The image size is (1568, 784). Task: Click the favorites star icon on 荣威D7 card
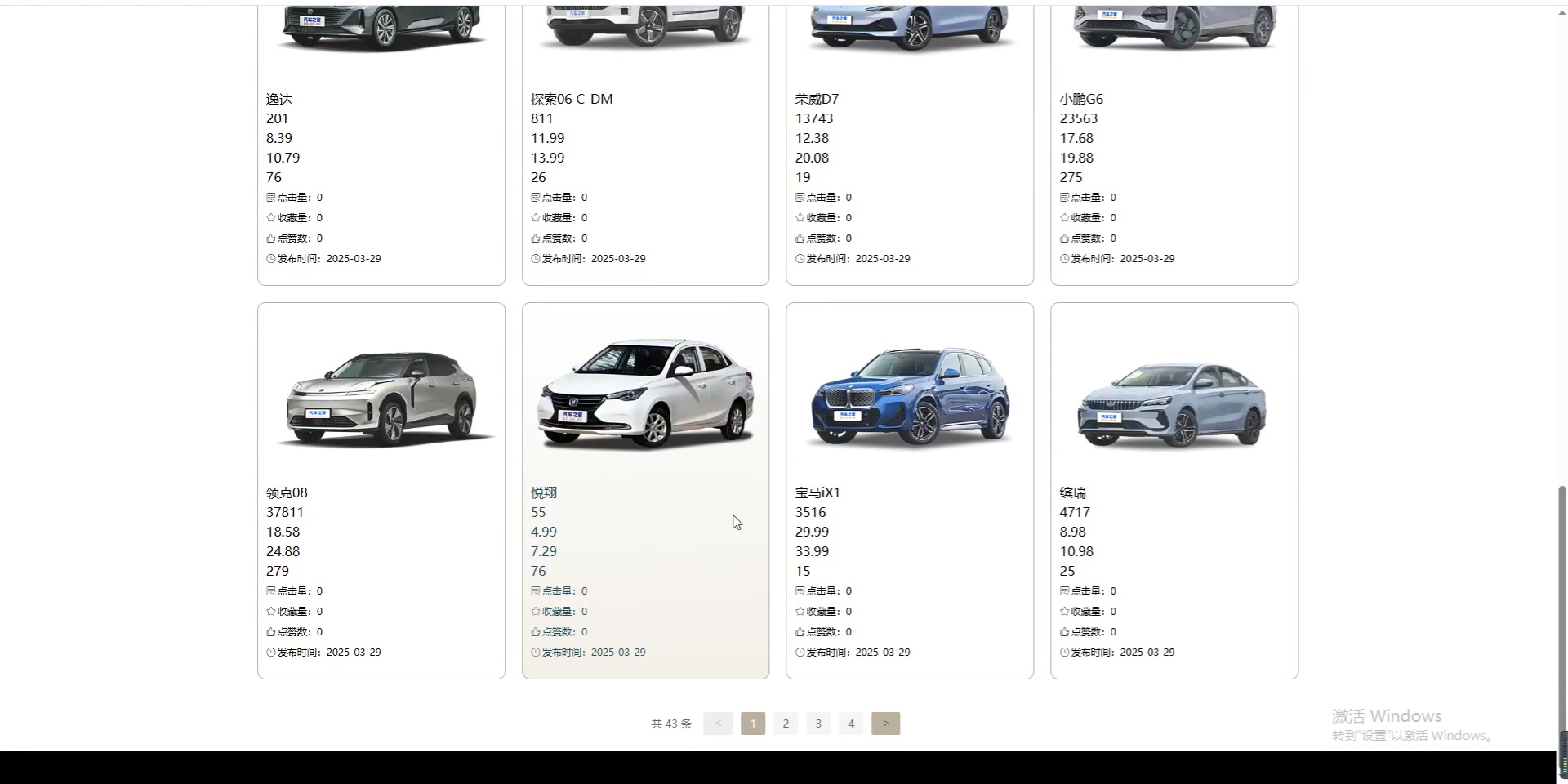800,218
